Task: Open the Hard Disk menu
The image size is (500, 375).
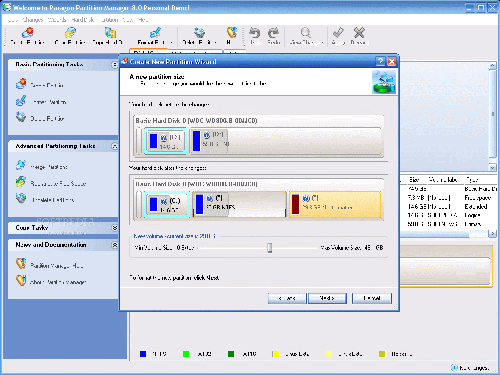Action: [x=83, y=20]
